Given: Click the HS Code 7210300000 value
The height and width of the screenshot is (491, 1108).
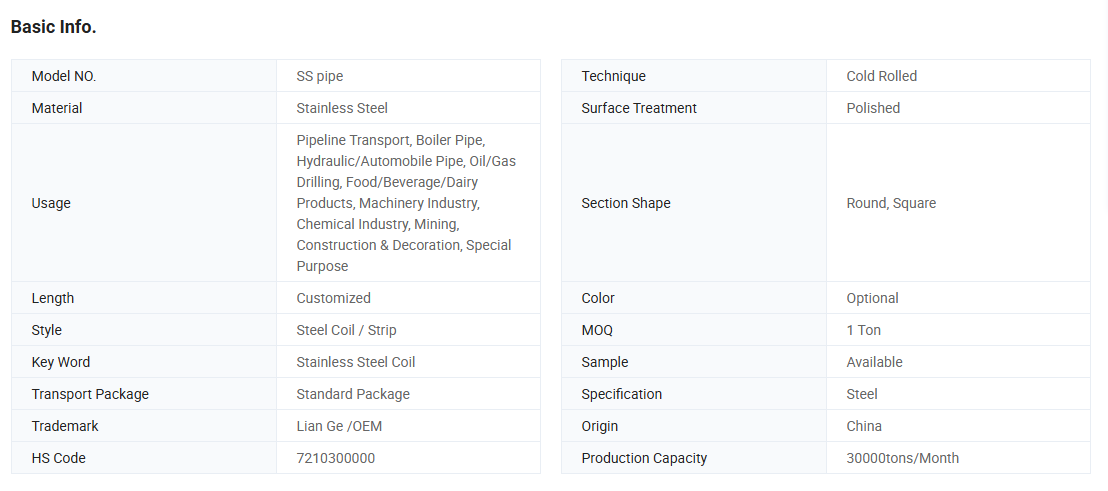Looking at the screenshot, I should point(335,458).
